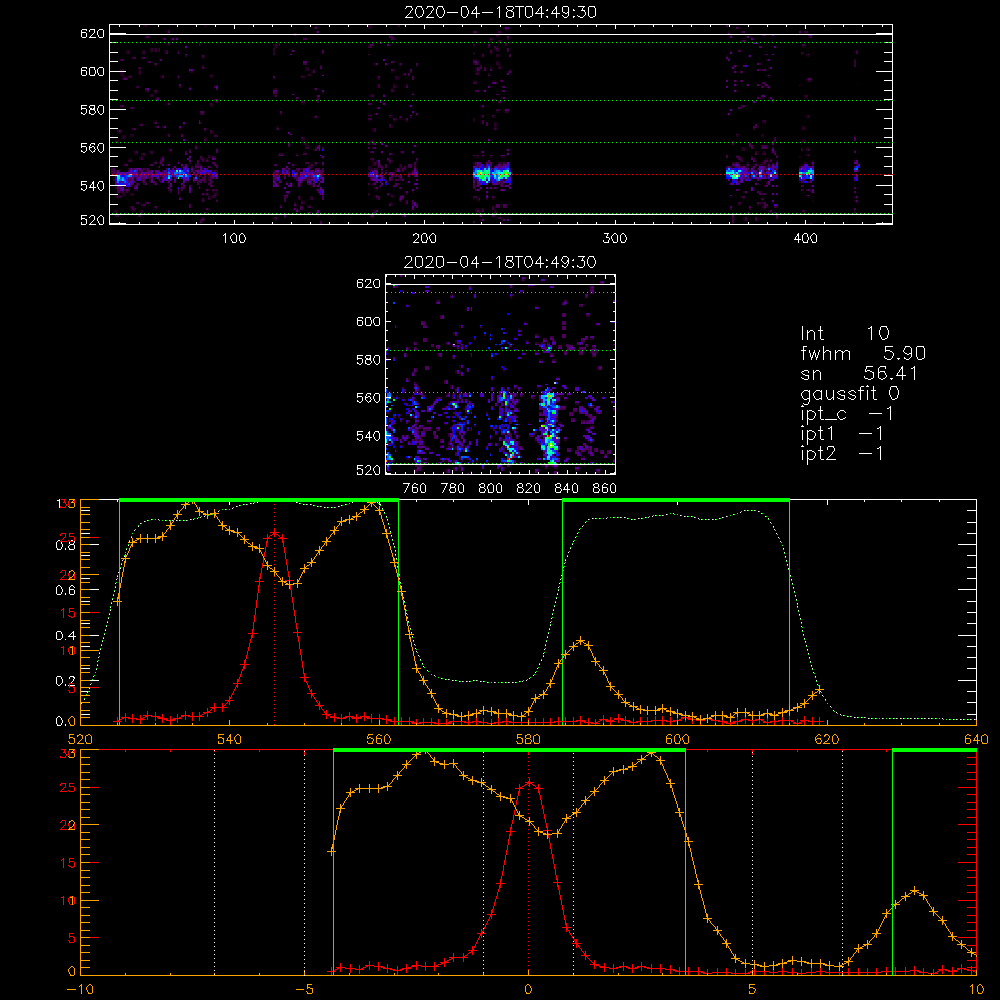This screenshot has width=1000, height=1000.
Task: Click red y-axis label 25 on the bottom plot
Action: [67, 788]
